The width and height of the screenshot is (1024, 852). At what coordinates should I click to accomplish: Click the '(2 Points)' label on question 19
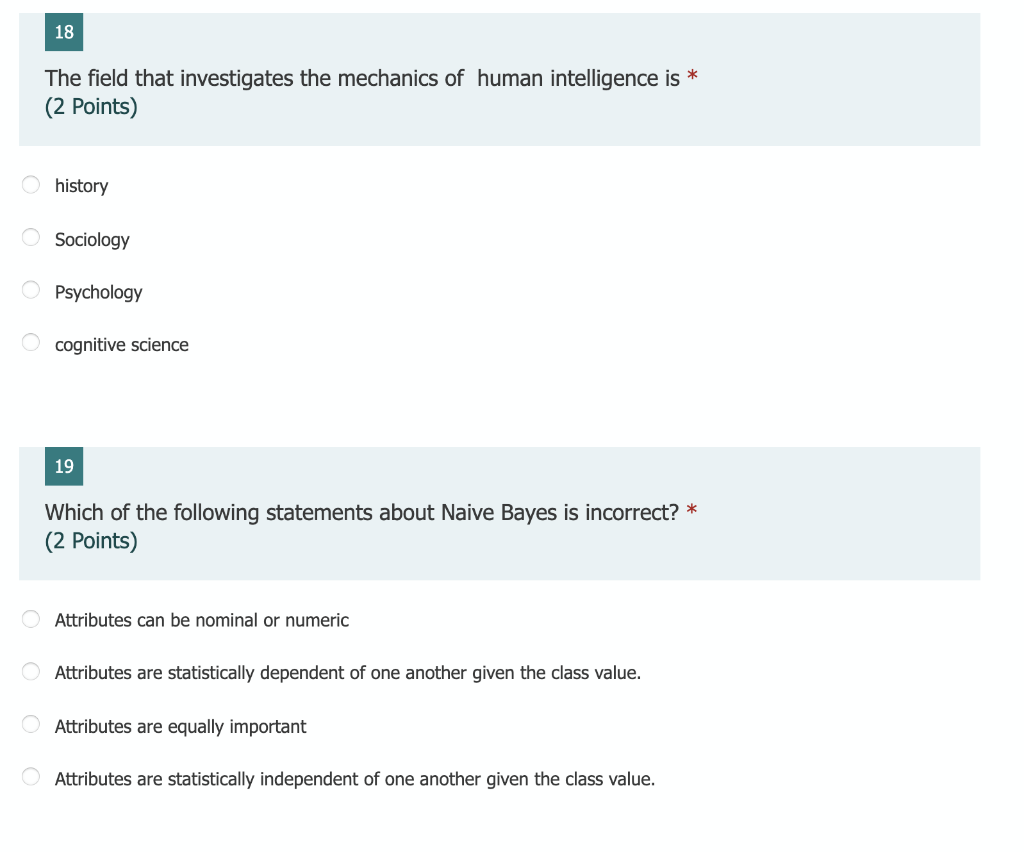(x=90, y=540)
